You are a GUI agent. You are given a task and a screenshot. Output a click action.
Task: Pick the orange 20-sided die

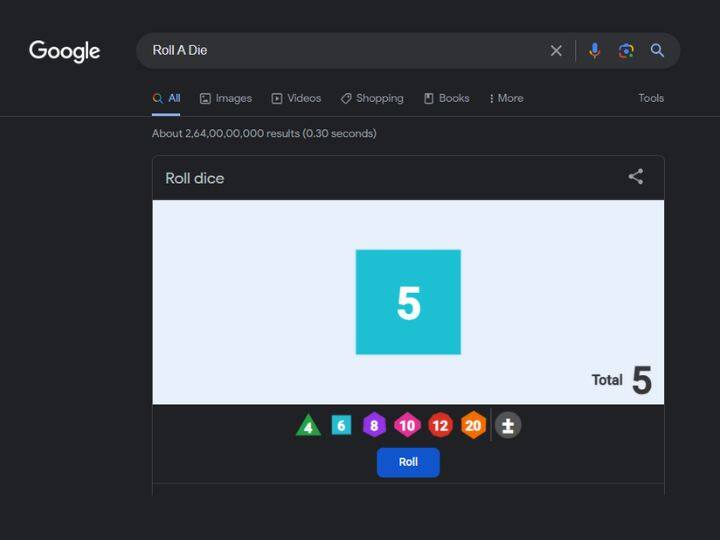[x=473, y=425]
